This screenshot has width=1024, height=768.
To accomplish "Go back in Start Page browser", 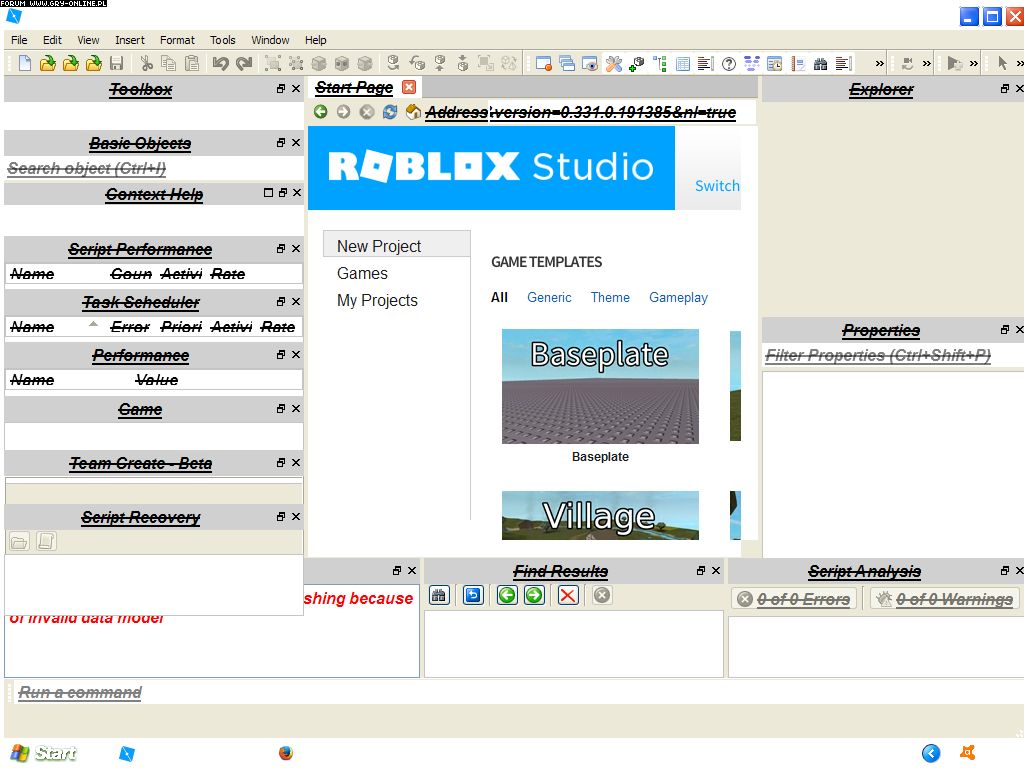I will 320,112.
